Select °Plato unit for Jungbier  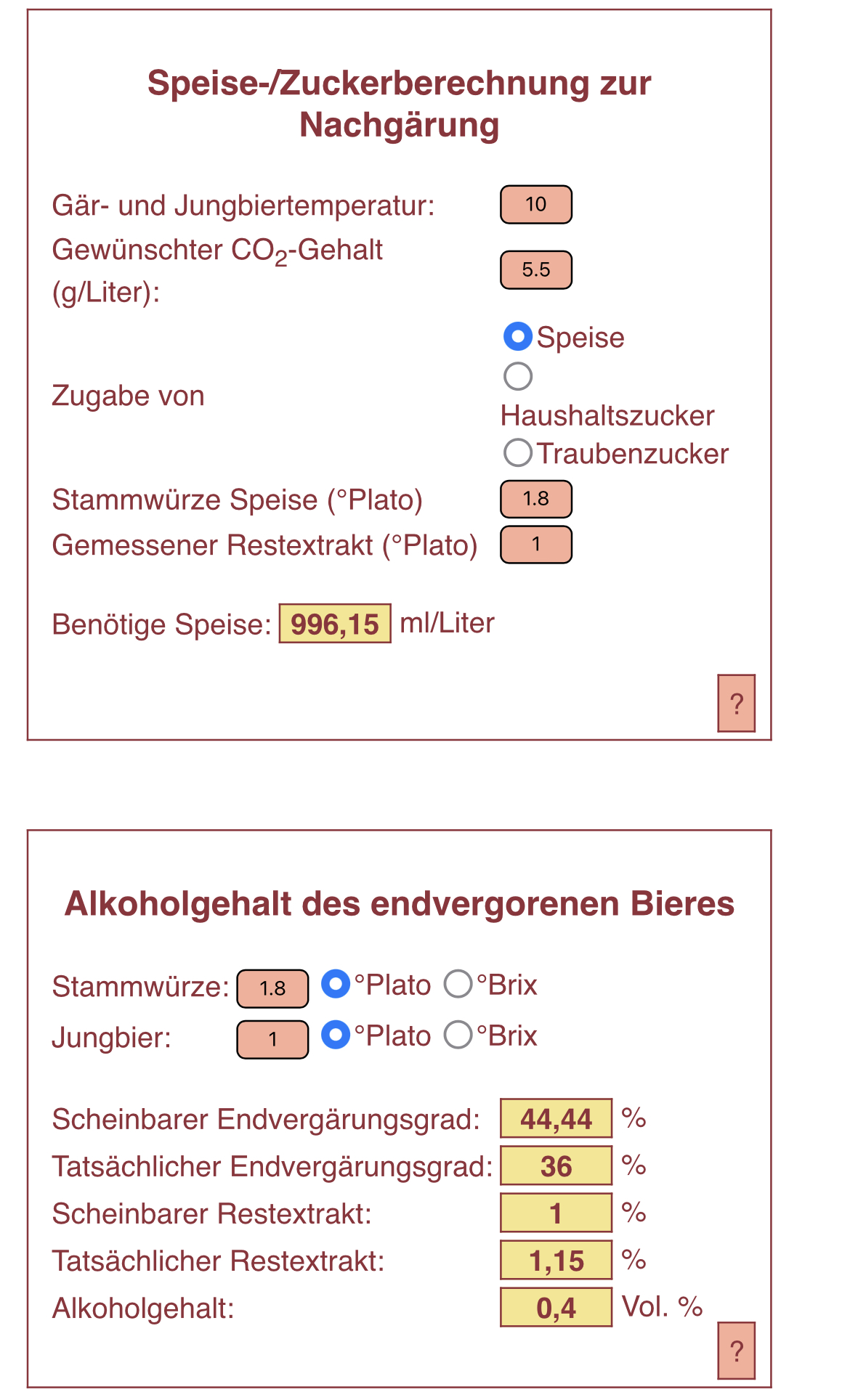click(x=336, y=1035)
